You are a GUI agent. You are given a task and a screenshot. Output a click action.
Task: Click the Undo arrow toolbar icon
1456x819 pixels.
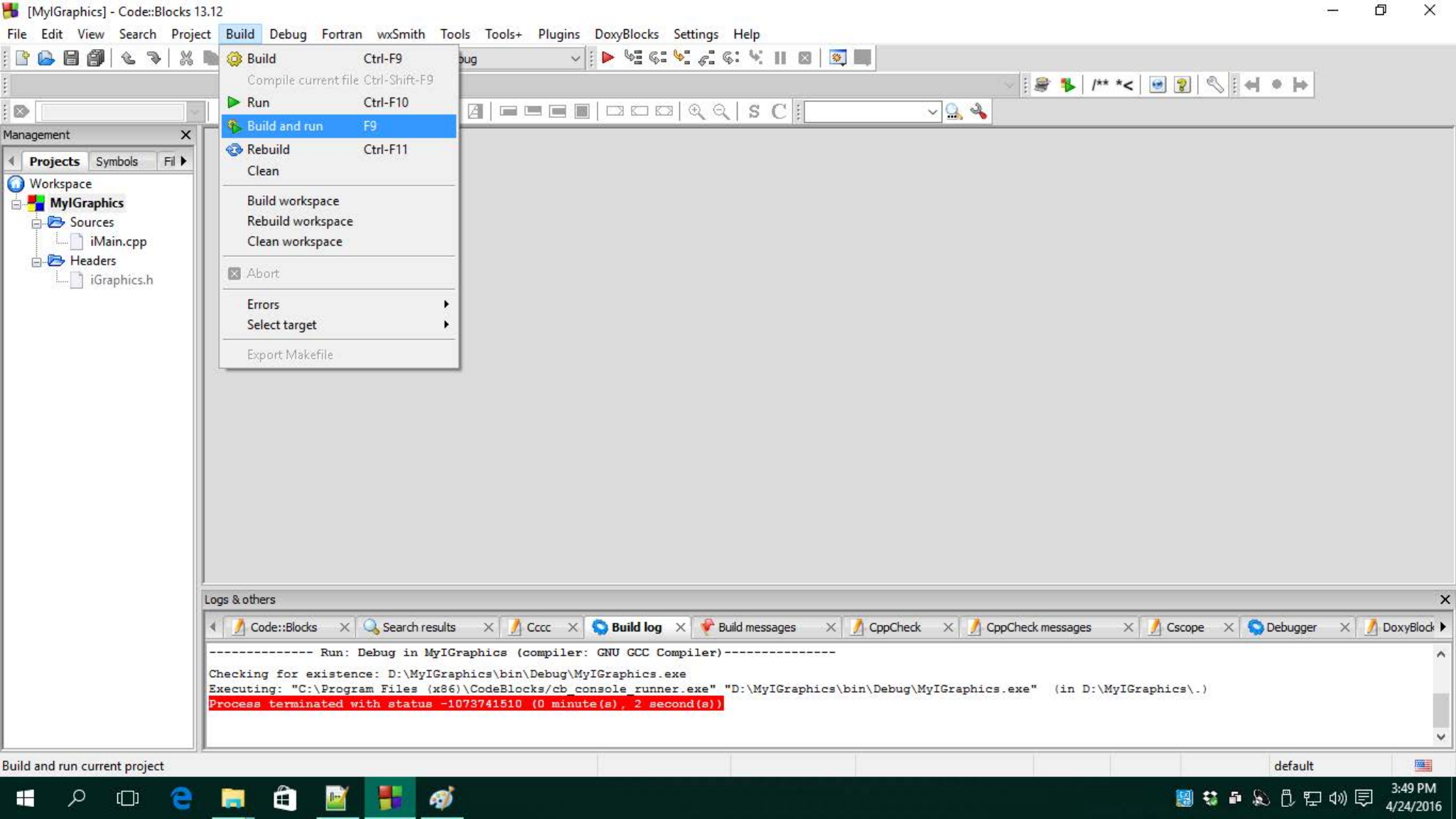click(129, 58)
